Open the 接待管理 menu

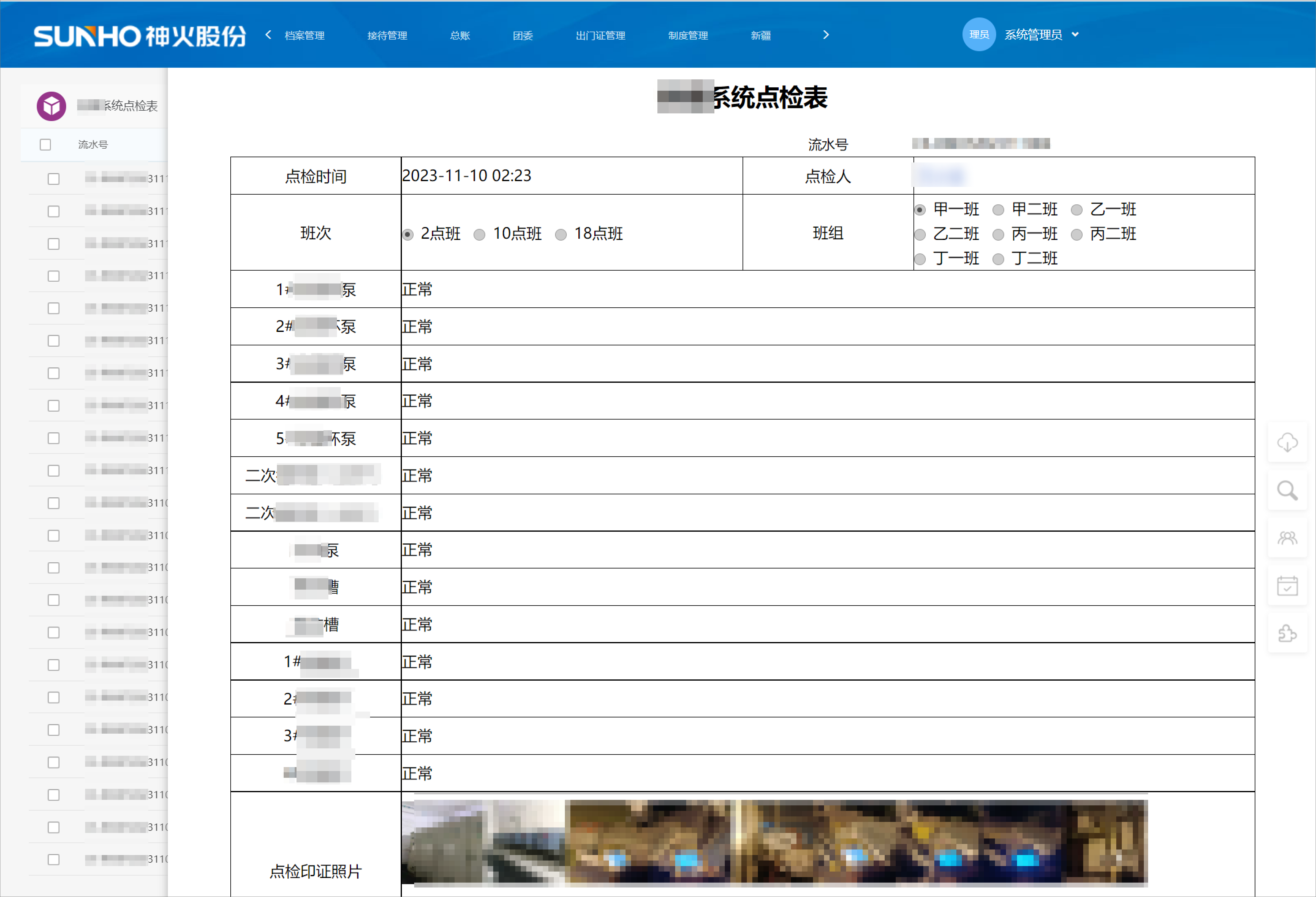click(387, 35)
